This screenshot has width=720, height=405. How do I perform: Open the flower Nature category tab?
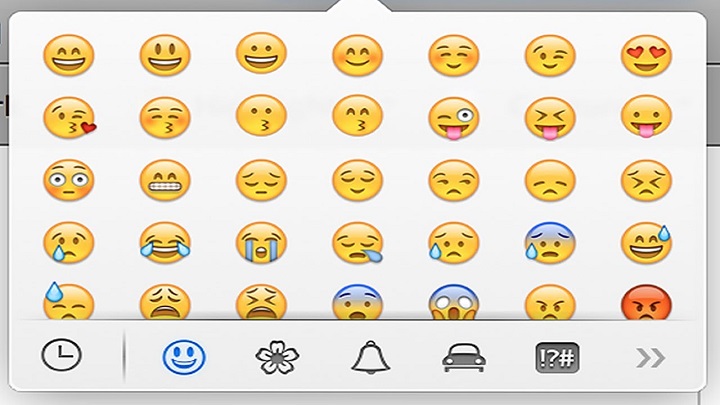tap(277, 357)
